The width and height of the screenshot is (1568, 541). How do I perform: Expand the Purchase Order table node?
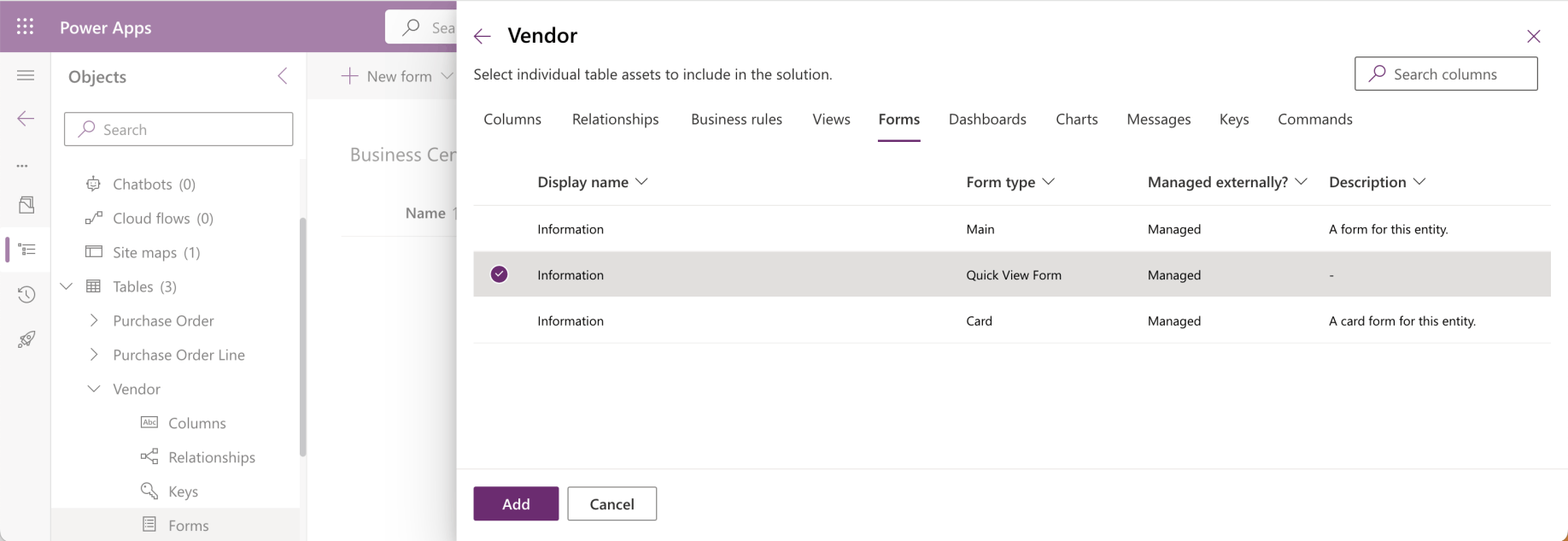pyautogui.click(x=94, y=320)
